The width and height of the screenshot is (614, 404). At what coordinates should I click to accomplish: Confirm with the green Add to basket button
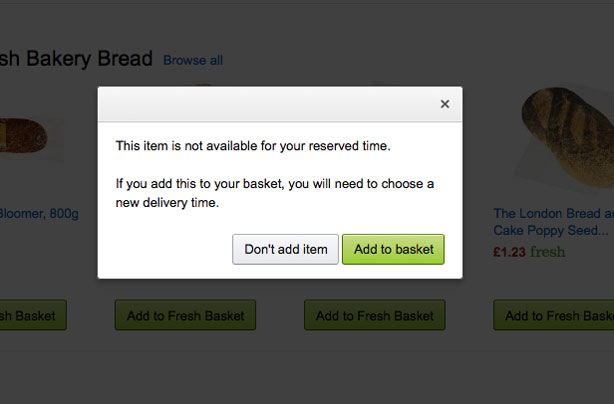(393, 249)
